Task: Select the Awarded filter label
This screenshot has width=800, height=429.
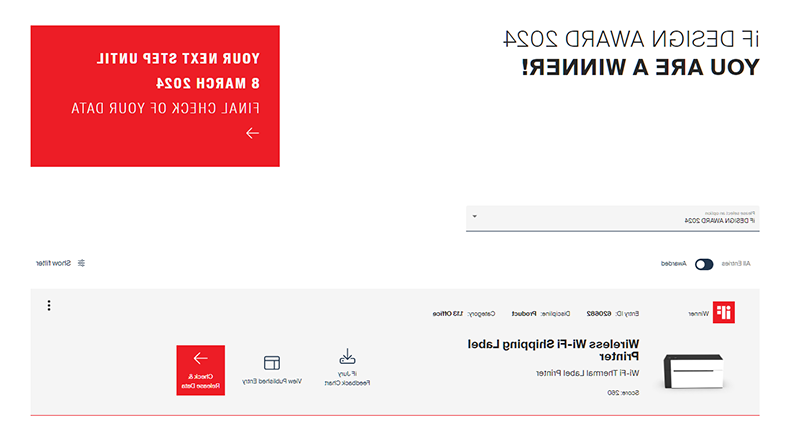Action: tap(674, 264)
